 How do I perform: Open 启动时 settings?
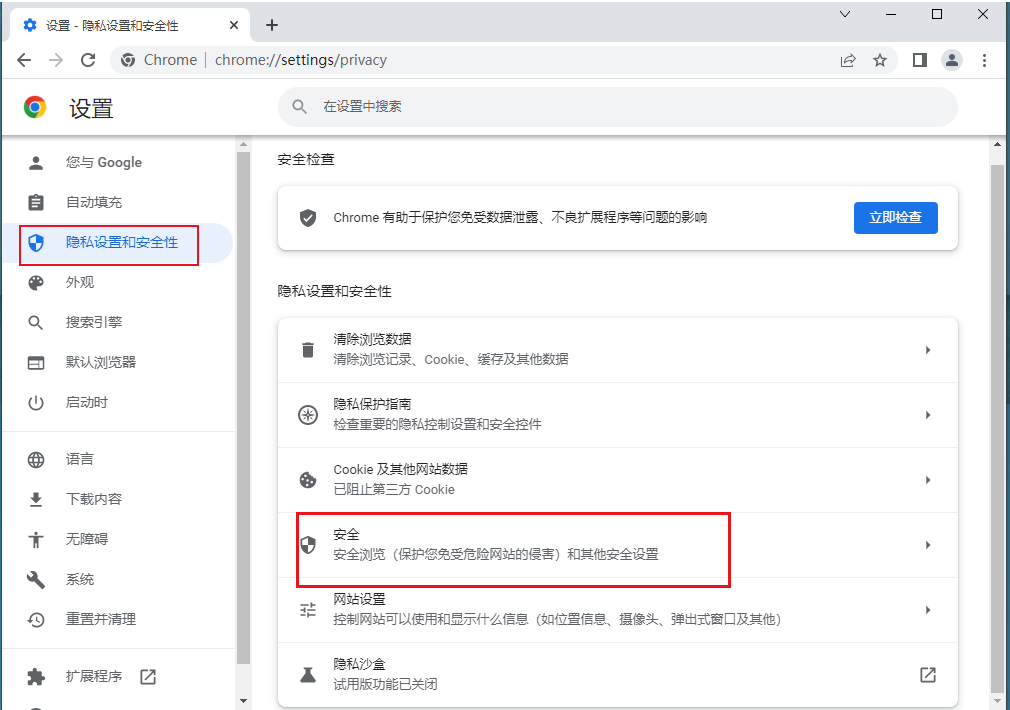tap(118, 403)
